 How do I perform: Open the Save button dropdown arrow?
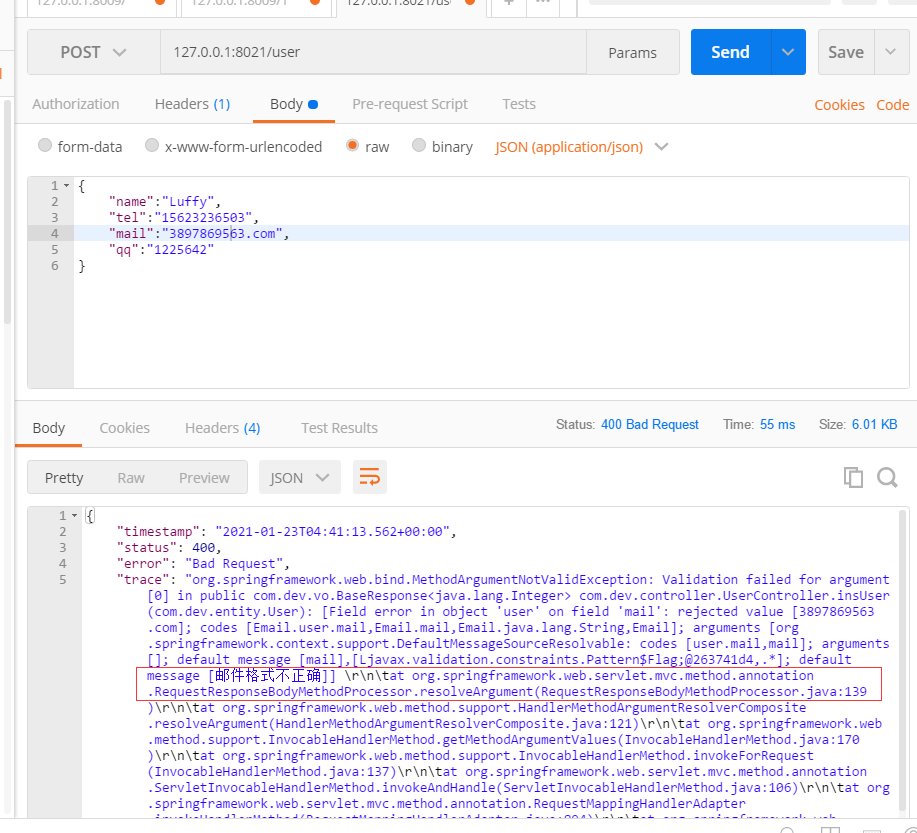click(x=891, y=52)
